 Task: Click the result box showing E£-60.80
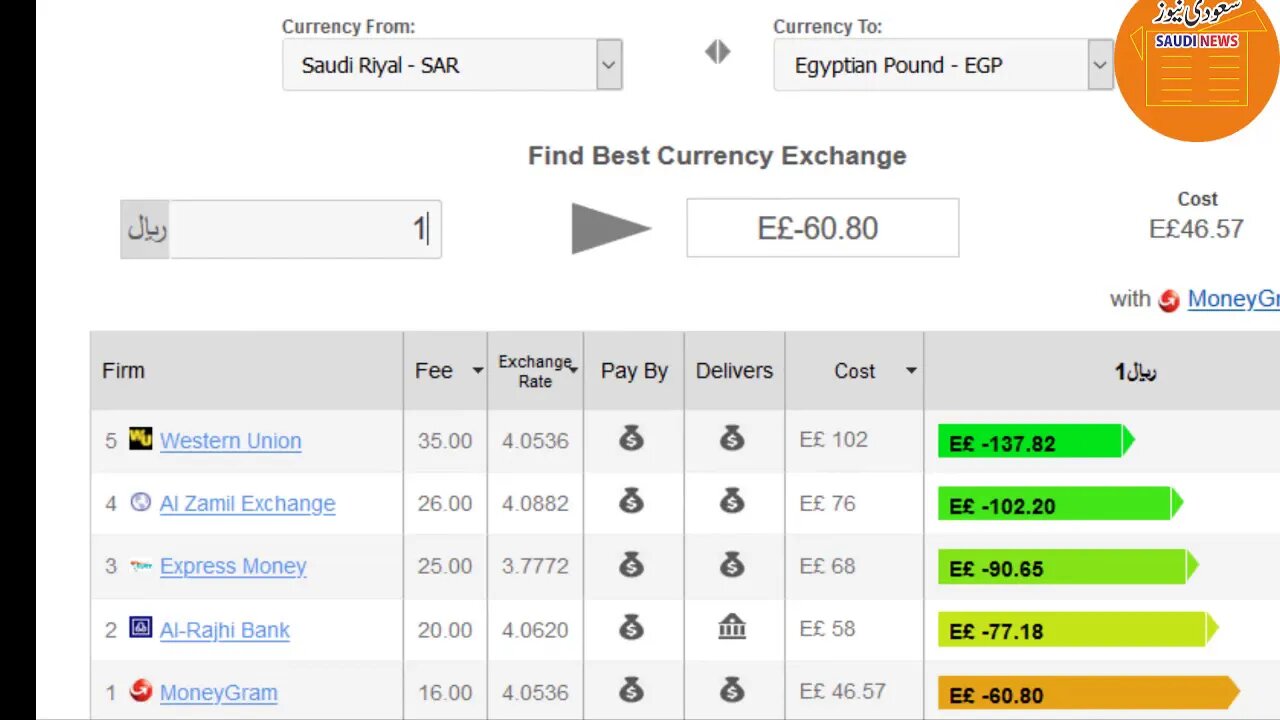point(822,228)
